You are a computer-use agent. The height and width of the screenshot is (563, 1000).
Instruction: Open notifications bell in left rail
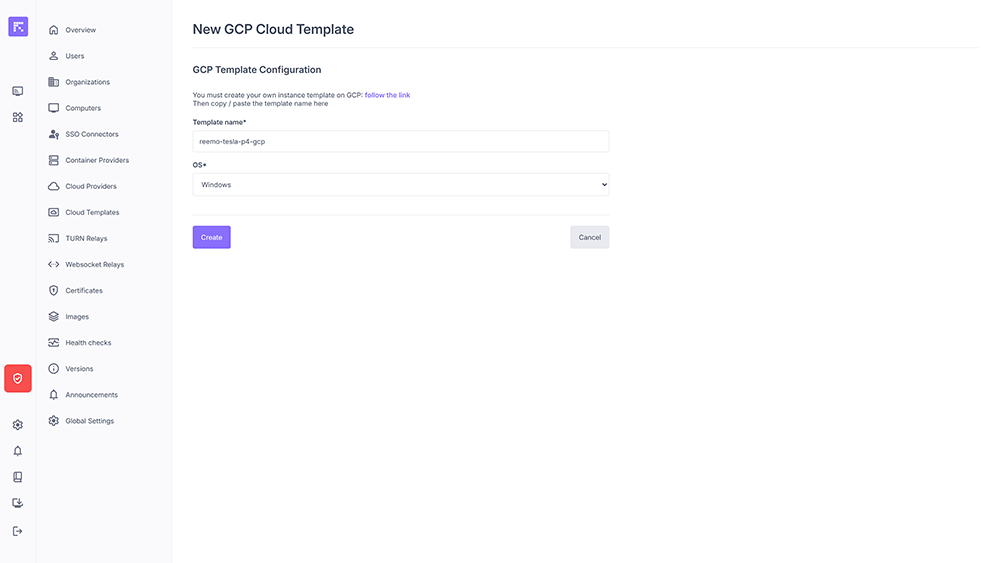(18, 451)
